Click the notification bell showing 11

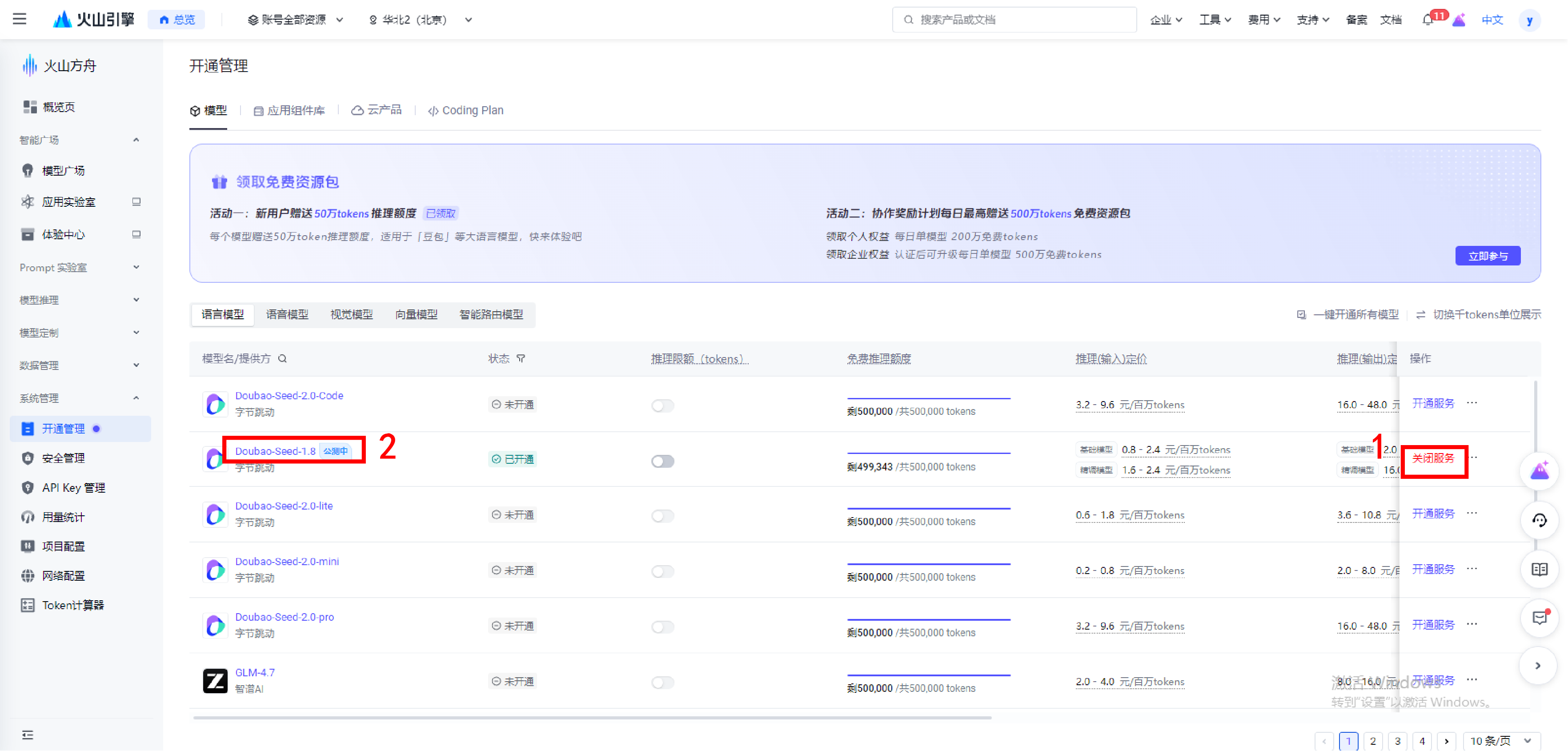1428,19
